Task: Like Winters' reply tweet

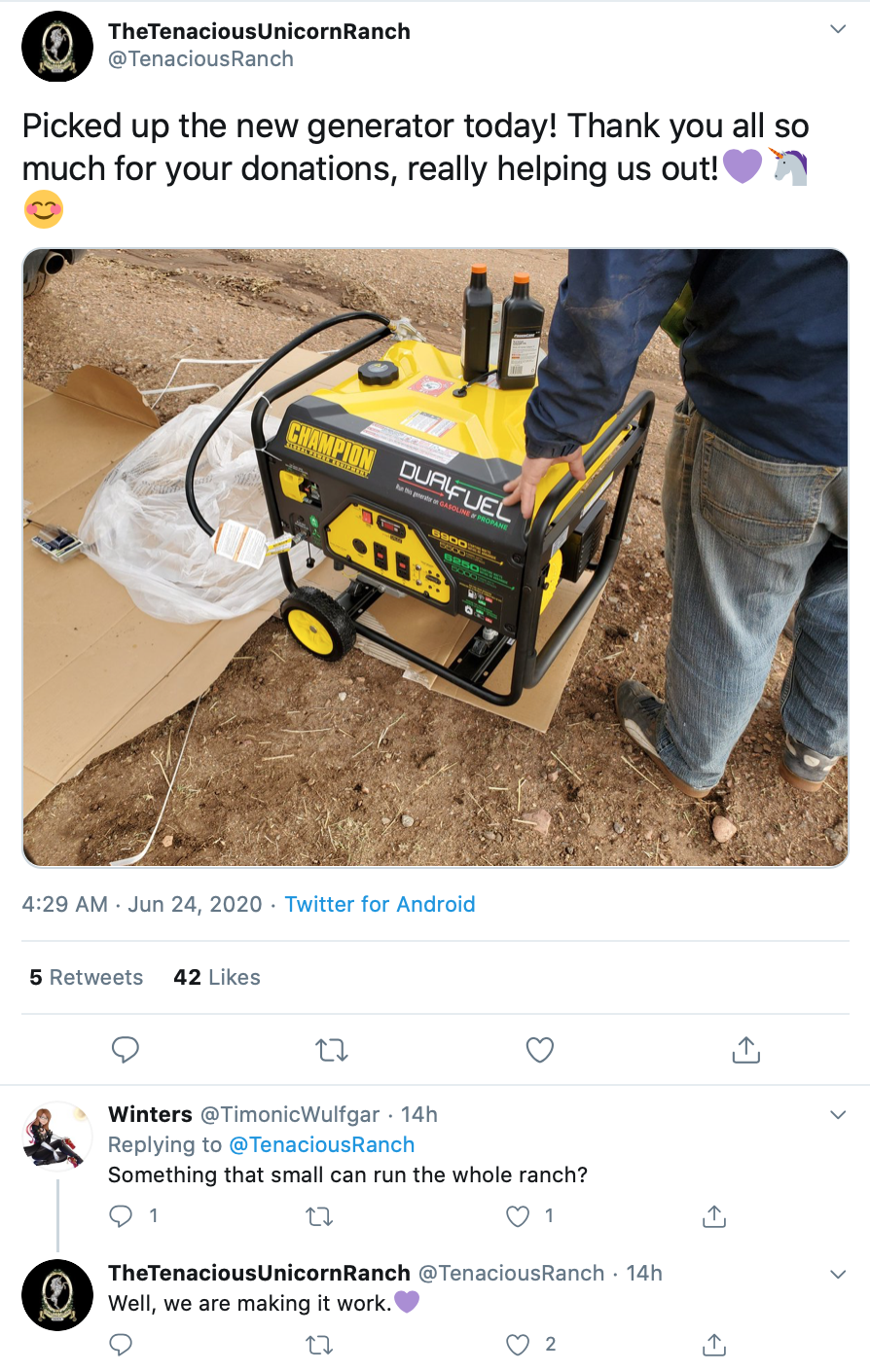Action: (518, 1215)
